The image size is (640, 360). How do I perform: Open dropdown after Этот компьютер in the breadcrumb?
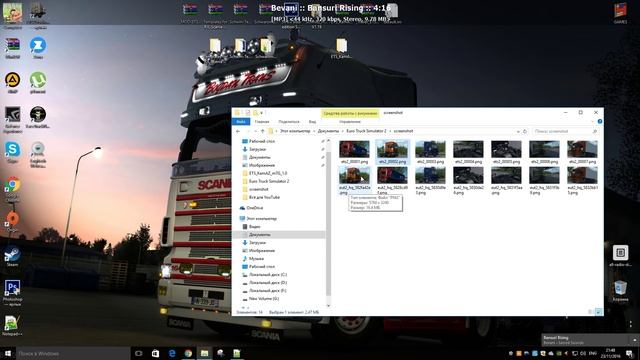(x=314, y=131)
